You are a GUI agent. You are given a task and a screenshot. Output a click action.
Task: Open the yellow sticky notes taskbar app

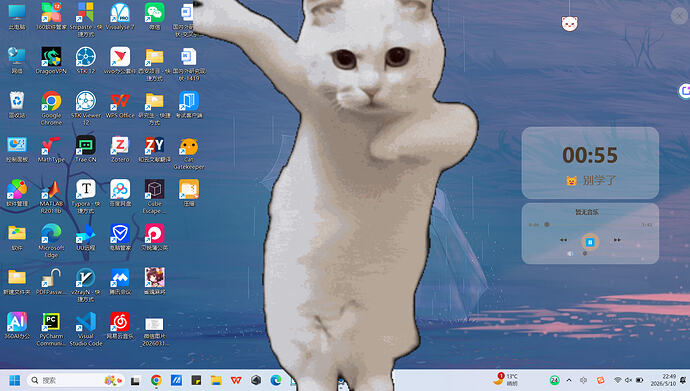point(196,380)
